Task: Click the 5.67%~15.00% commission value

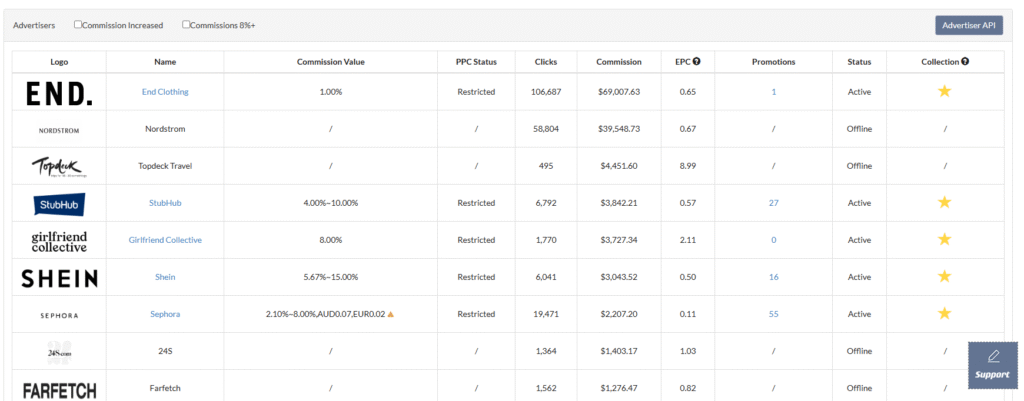Action: coord(331,277)
